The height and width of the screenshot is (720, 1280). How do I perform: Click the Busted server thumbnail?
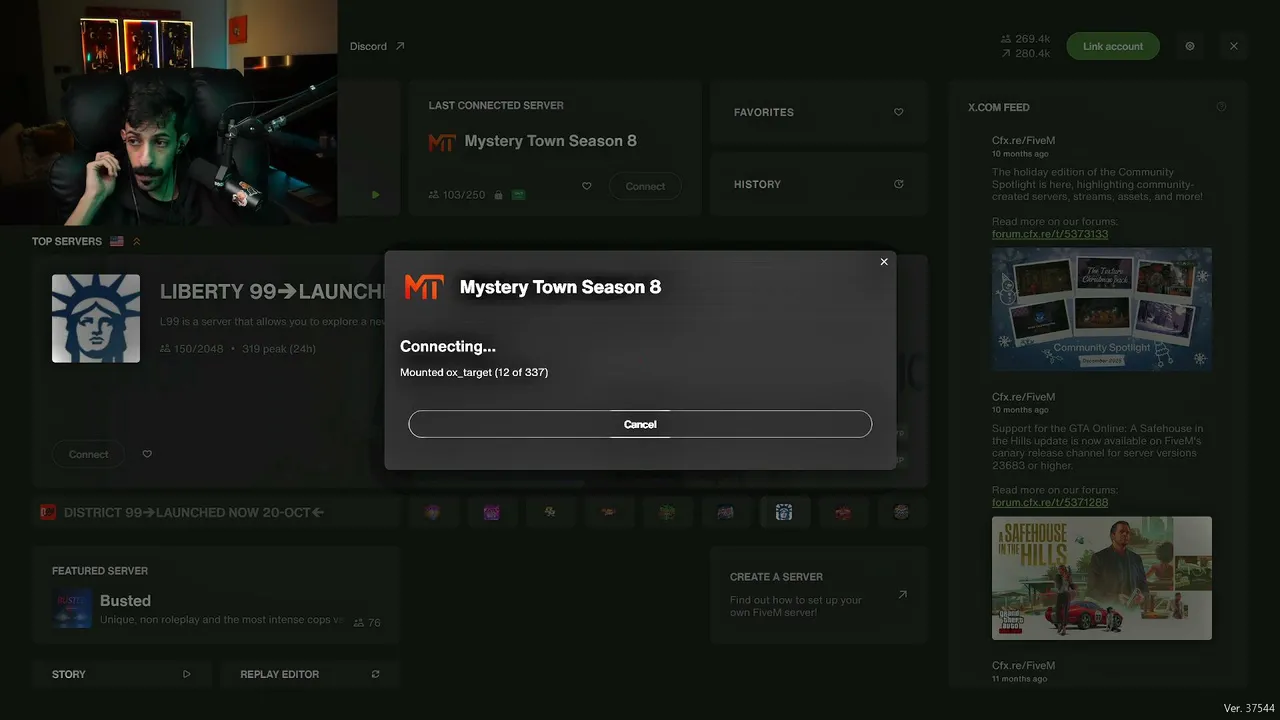coord(72,608)
